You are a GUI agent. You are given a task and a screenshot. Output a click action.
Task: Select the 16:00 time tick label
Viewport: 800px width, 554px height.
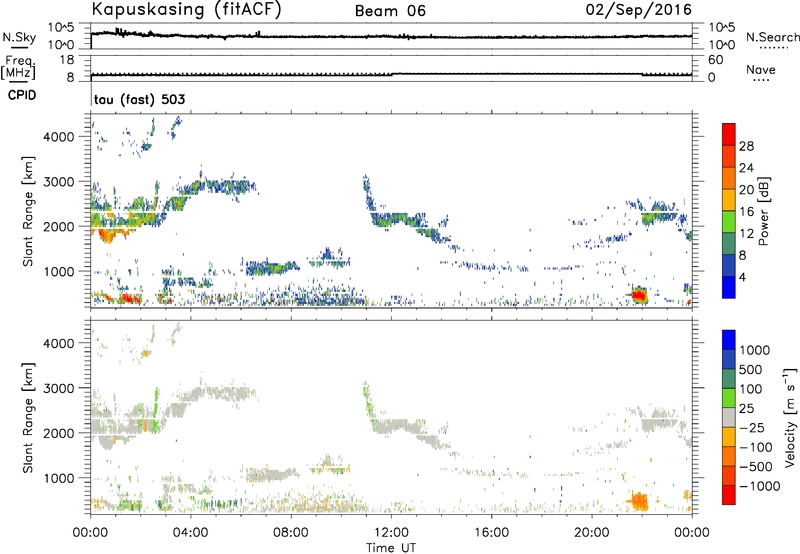(491, 533)
